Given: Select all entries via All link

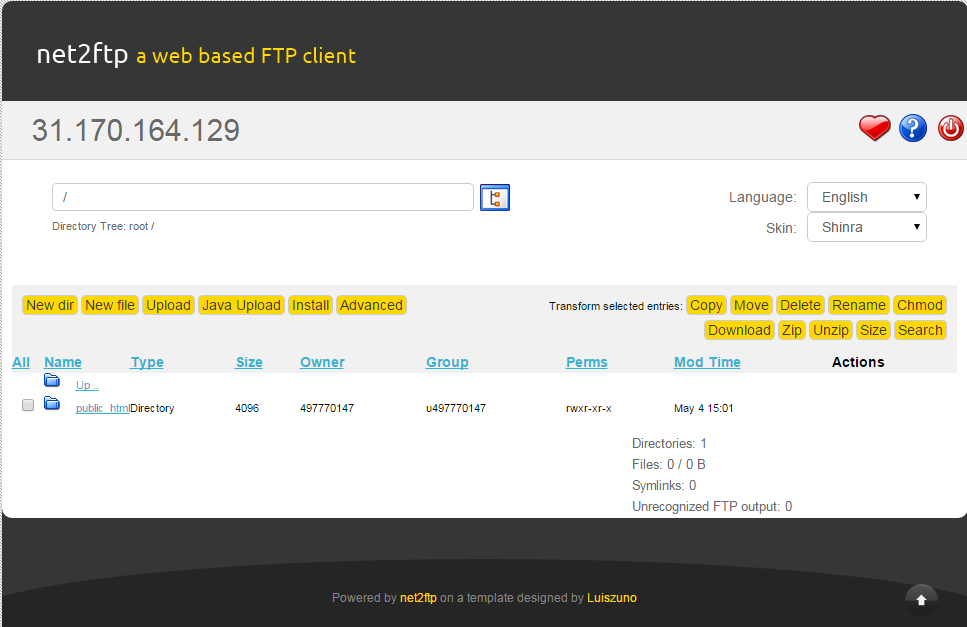Looking at the screenshot, I should pyautogui.click(x=21, y=363).
